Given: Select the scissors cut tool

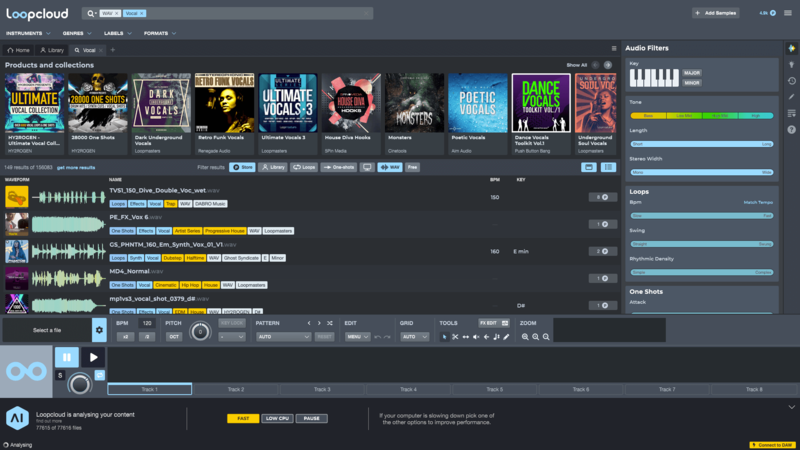Looking at the screenshot, I should pyautogui.click(x=455, y=337).
